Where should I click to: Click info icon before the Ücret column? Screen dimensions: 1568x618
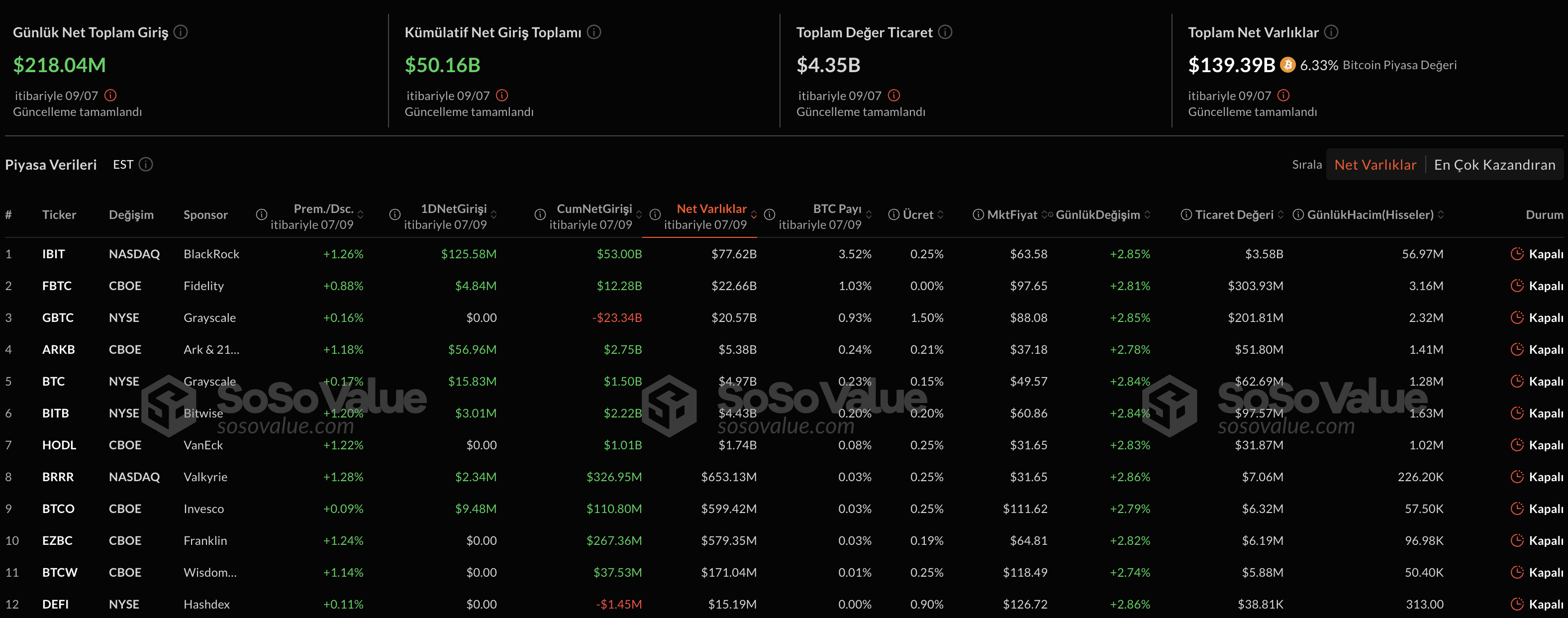tap(893, 214)
